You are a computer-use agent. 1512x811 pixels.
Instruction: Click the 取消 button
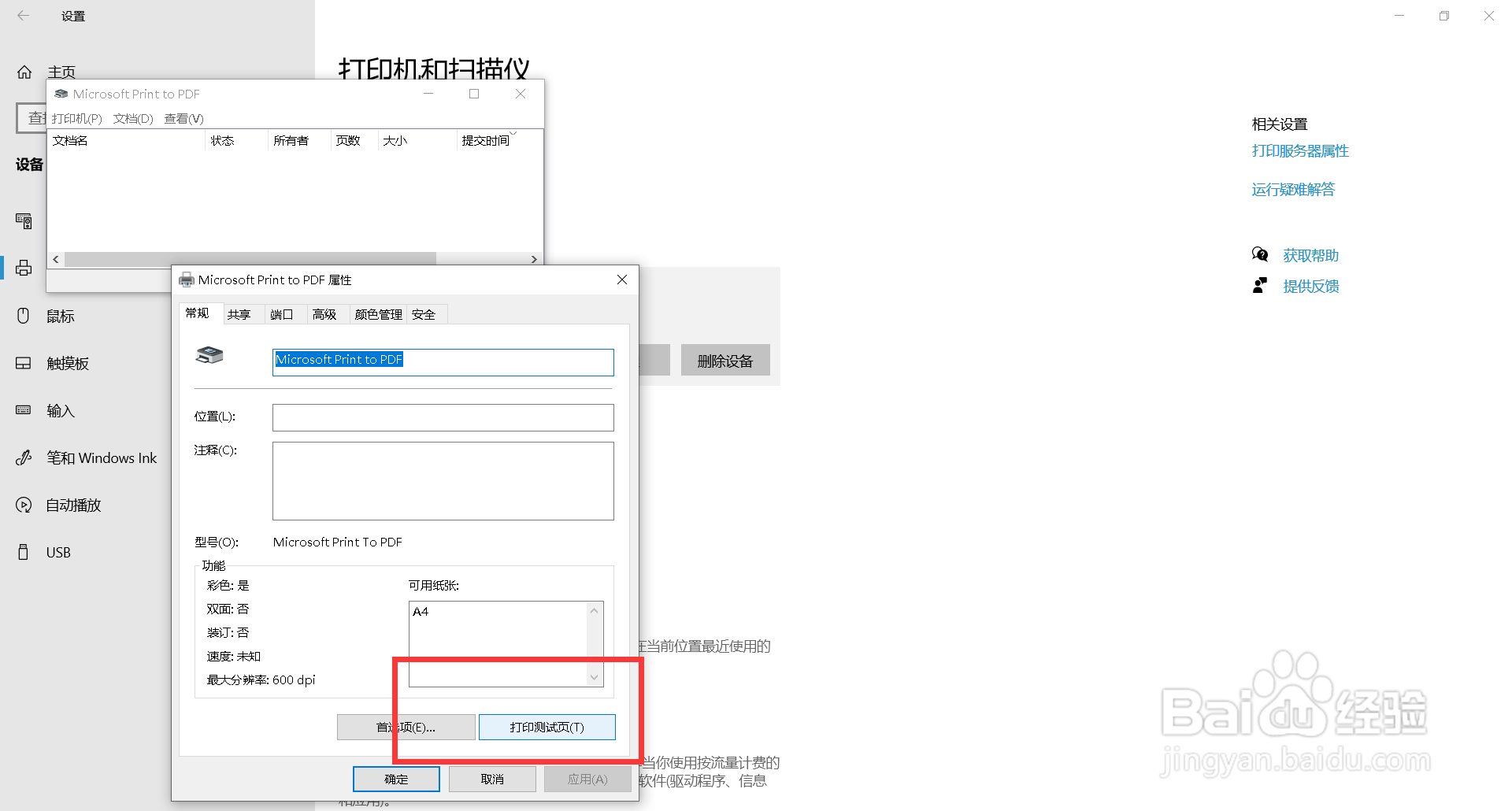pyautogui.click(x=492, y=779)
